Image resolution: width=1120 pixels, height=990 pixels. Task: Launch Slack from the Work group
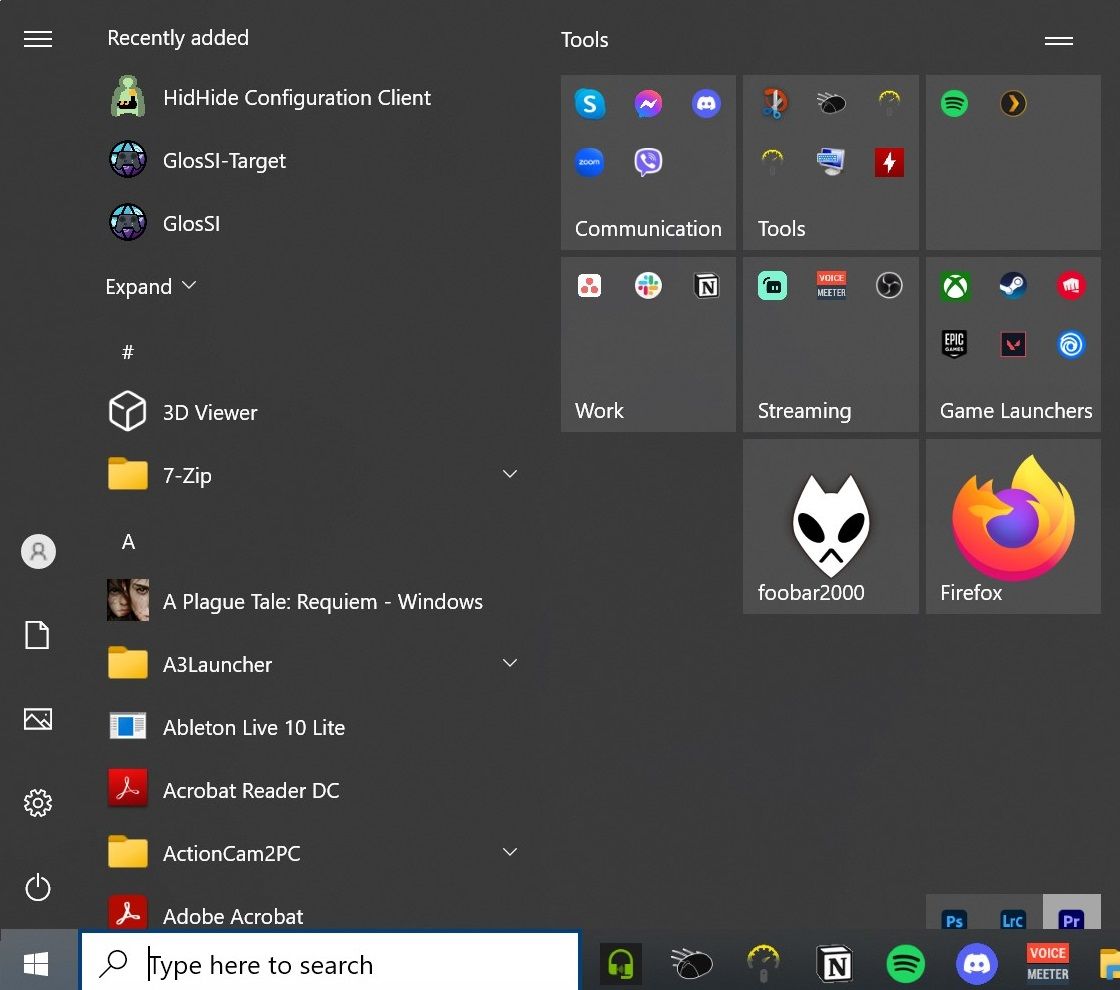pos(648,285)
